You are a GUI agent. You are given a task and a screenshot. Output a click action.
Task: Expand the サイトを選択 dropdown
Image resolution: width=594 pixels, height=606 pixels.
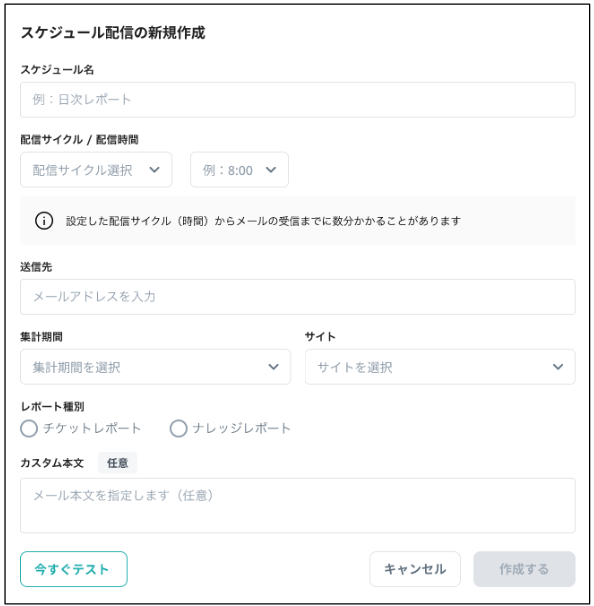tap(440, 367)
